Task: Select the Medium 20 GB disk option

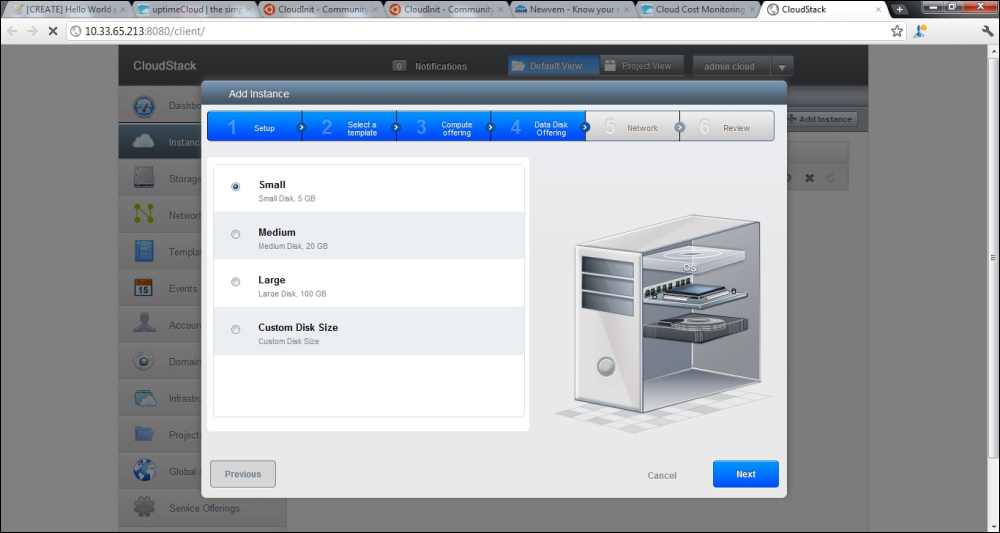Action: [x=236, y=234]
